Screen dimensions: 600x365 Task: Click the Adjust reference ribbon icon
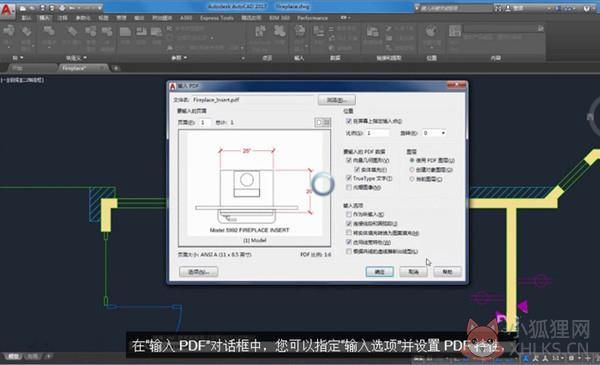point(156,31)
